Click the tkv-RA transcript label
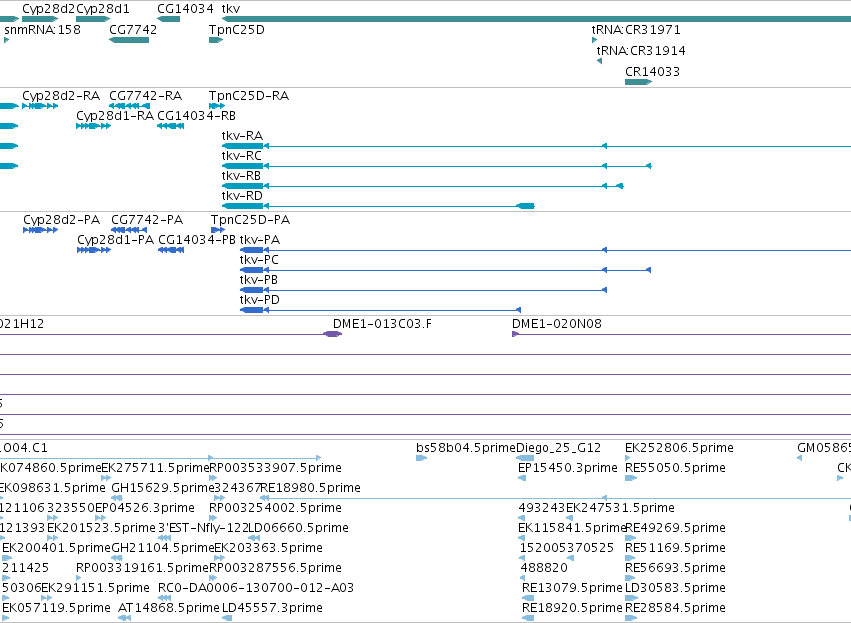This screenshot has width=851, height=623. pyautogui.click(x=242, y=136)
